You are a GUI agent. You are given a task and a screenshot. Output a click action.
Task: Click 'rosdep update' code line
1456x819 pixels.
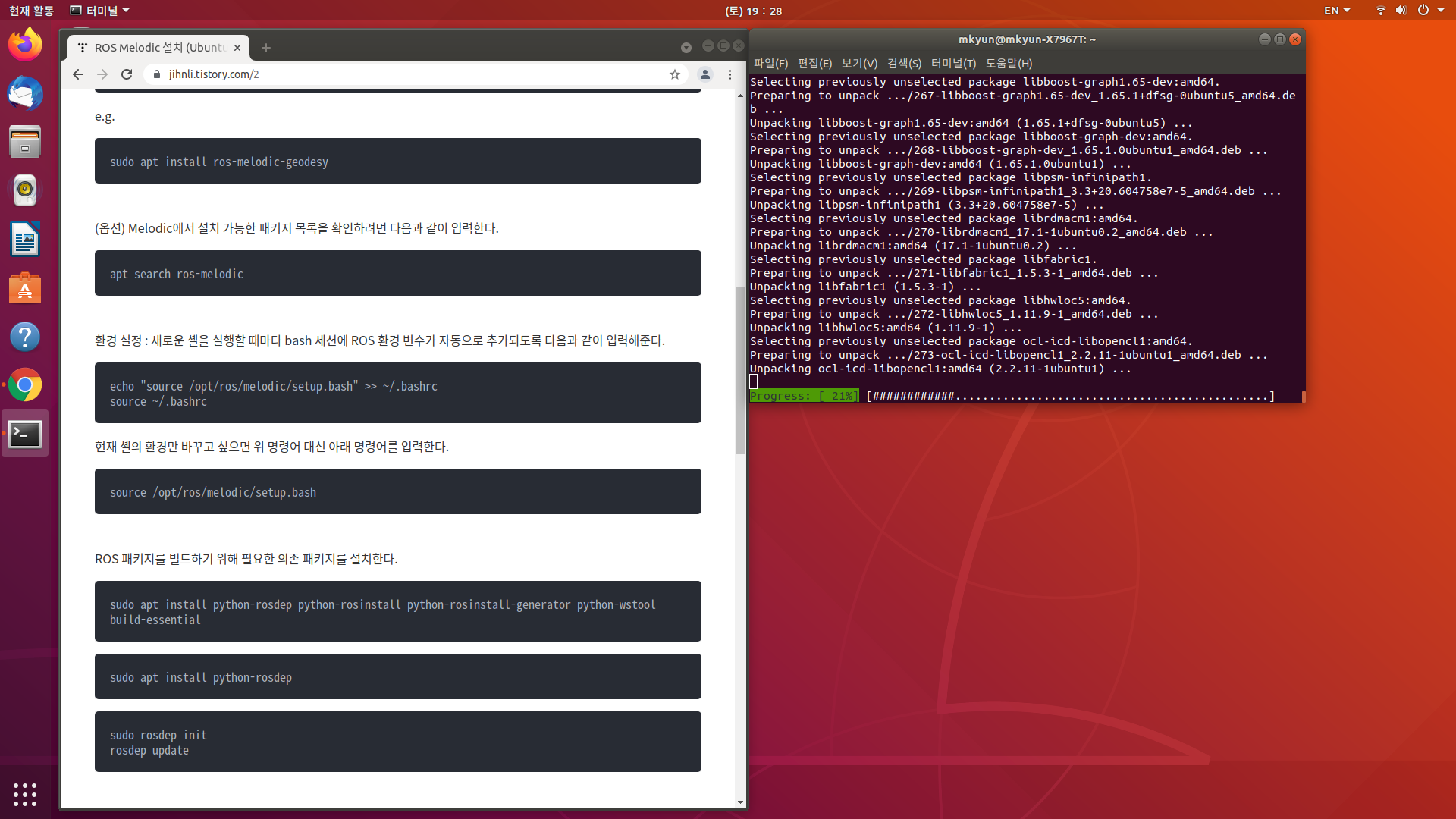[149, 750]
